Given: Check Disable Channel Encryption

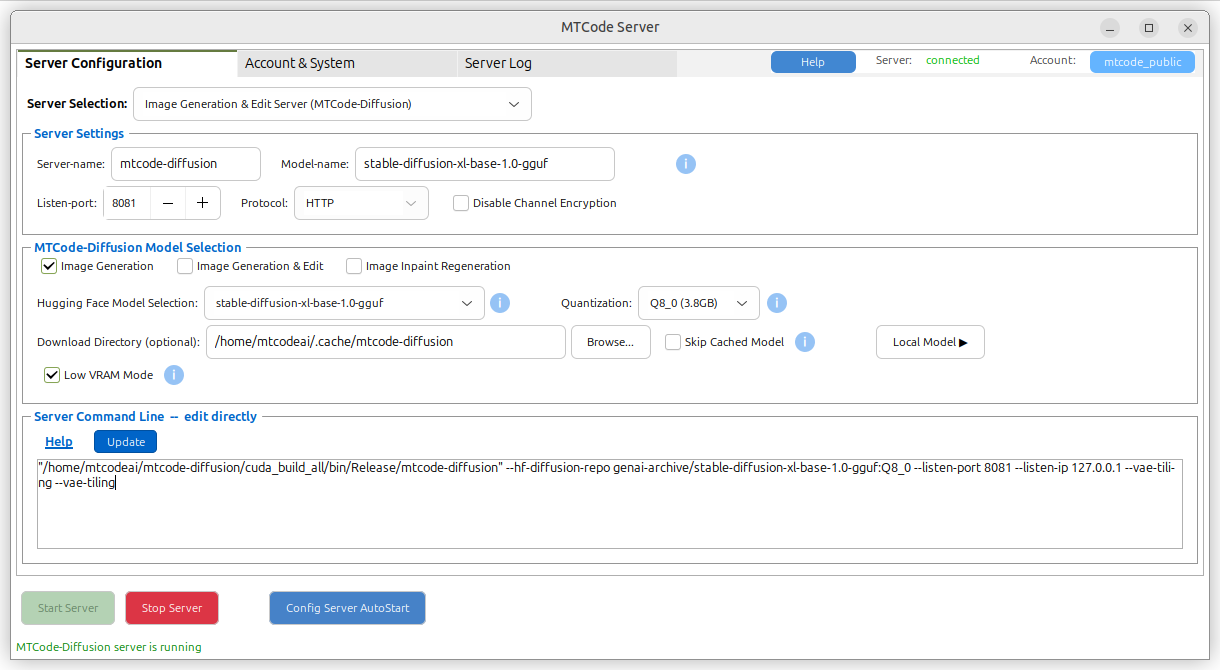Looking at the screenshot, I should [461, 203].
